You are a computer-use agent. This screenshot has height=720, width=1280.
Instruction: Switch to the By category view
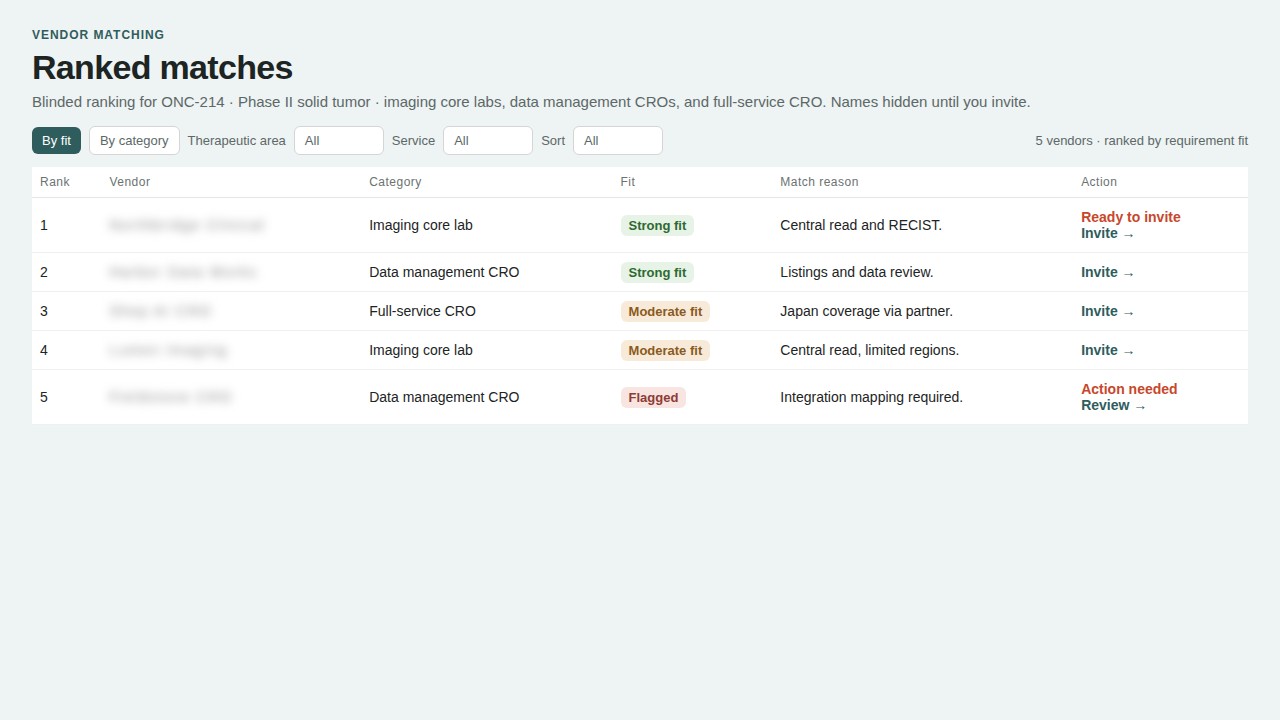point(134,141)
